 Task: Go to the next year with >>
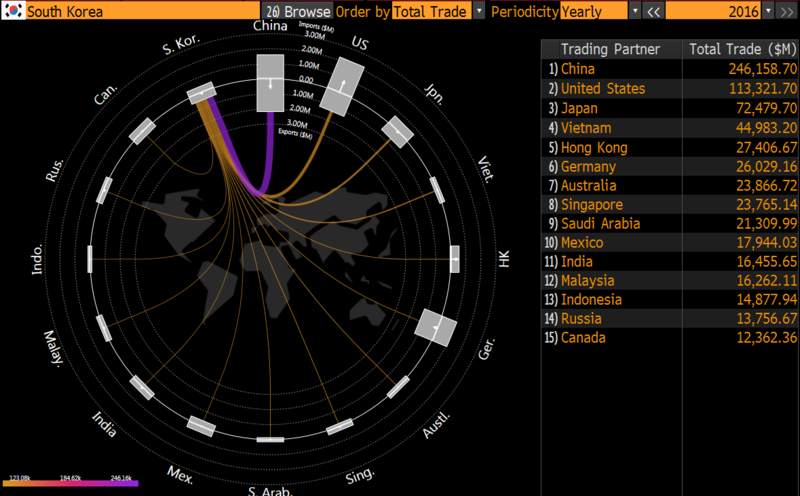pyautogui.click(x=787, y=11)
